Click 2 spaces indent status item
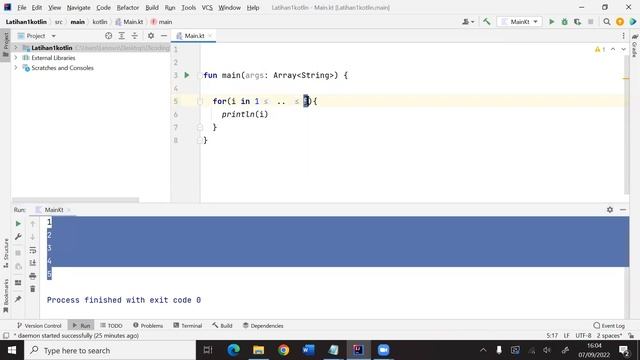Screen dimensions: 640x360 coord(609,336)
